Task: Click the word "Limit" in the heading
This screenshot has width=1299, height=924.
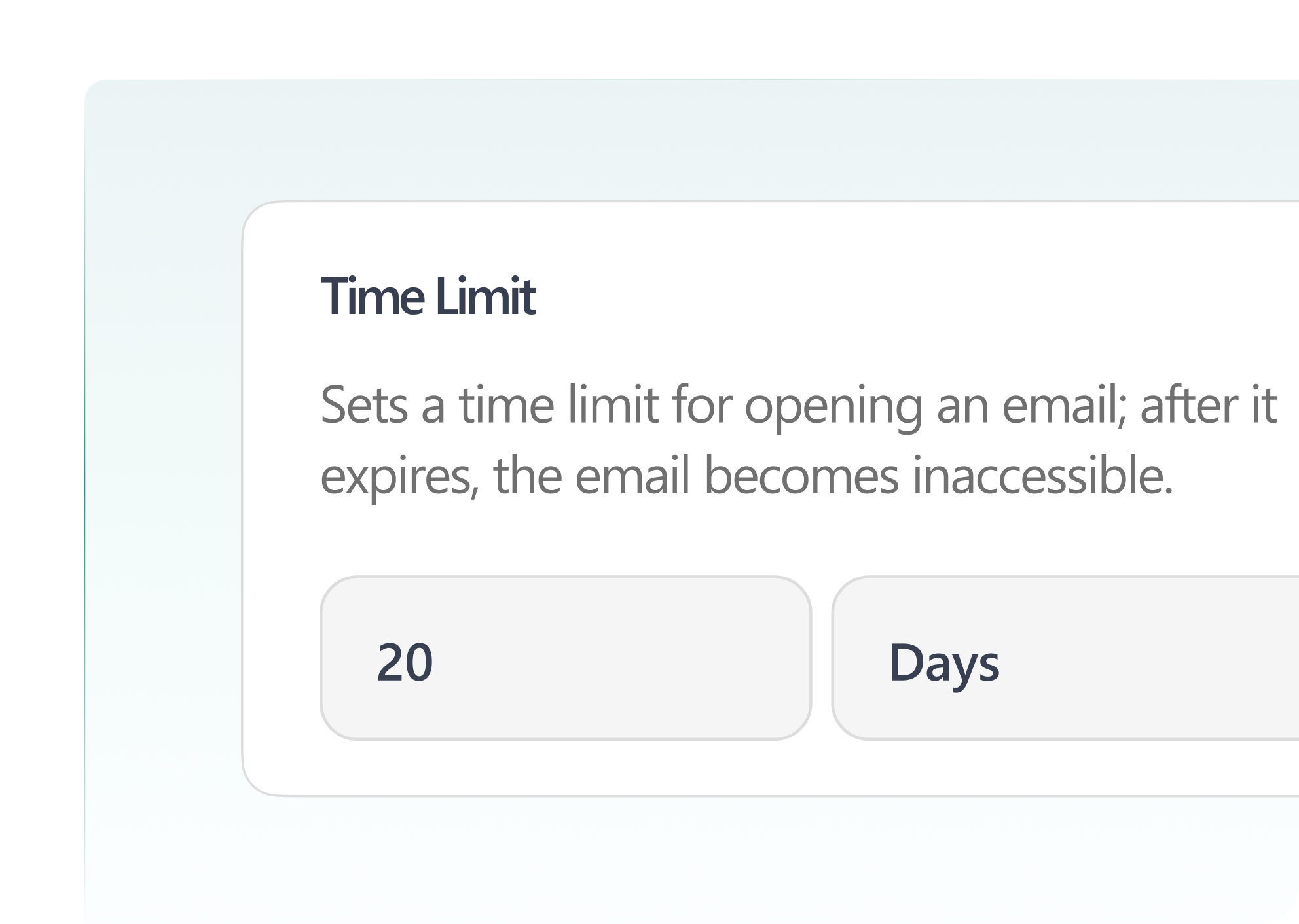Action: coord(485,297)
